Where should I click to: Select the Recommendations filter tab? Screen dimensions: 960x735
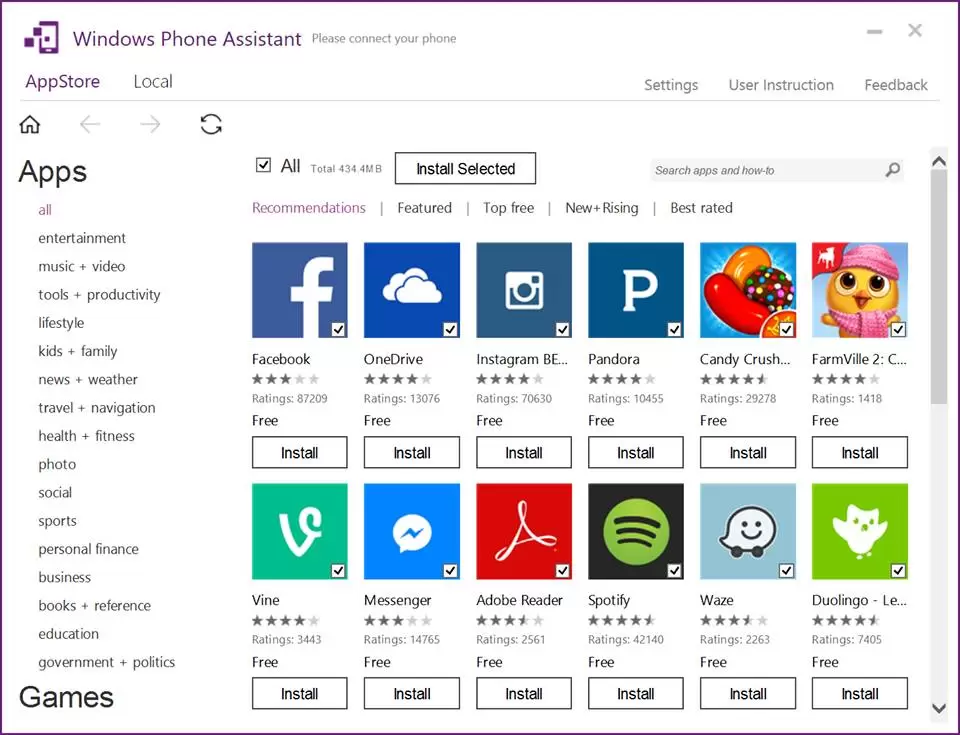tap(309, 208)
